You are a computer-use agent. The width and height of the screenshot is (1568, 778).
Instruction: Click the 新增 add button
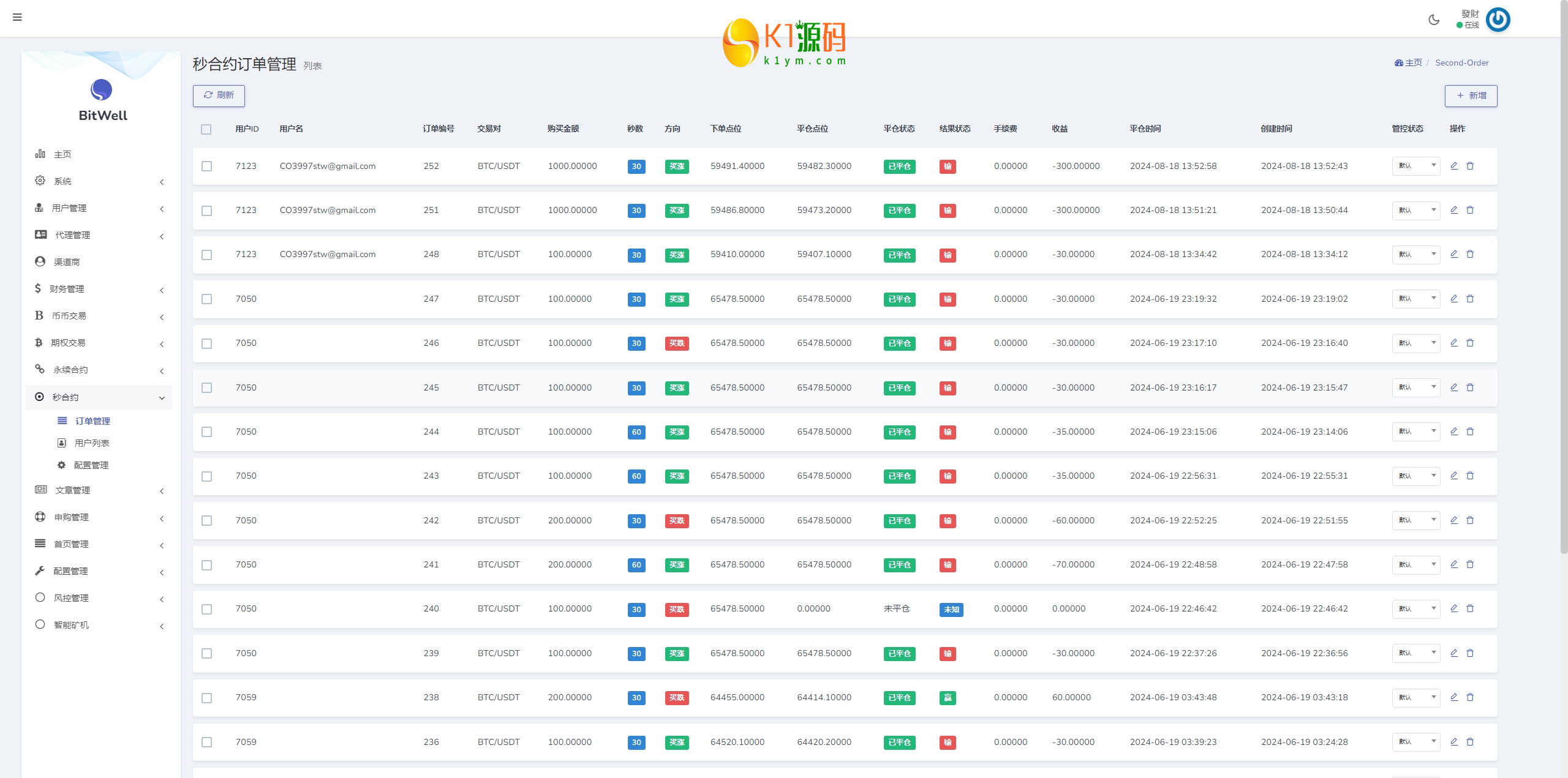click(x=1471, y=96)
